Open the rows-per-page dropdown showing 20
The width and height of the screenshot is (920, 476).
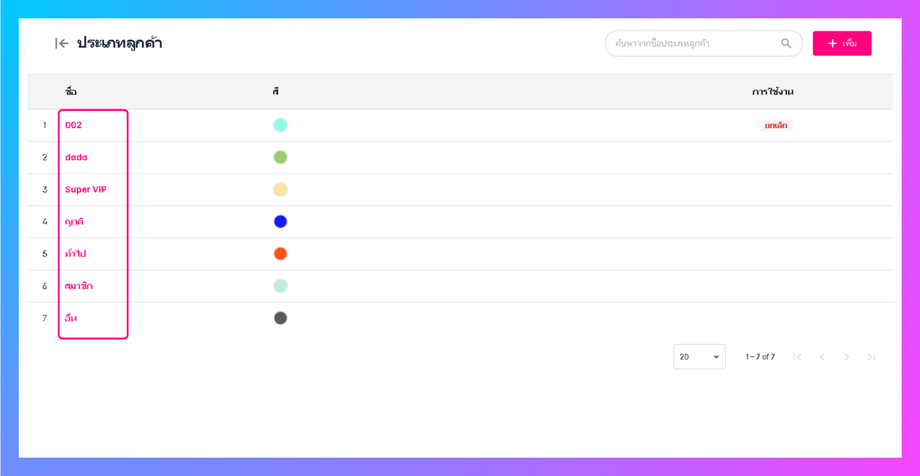pyautogui.click(x=699, y=357)
